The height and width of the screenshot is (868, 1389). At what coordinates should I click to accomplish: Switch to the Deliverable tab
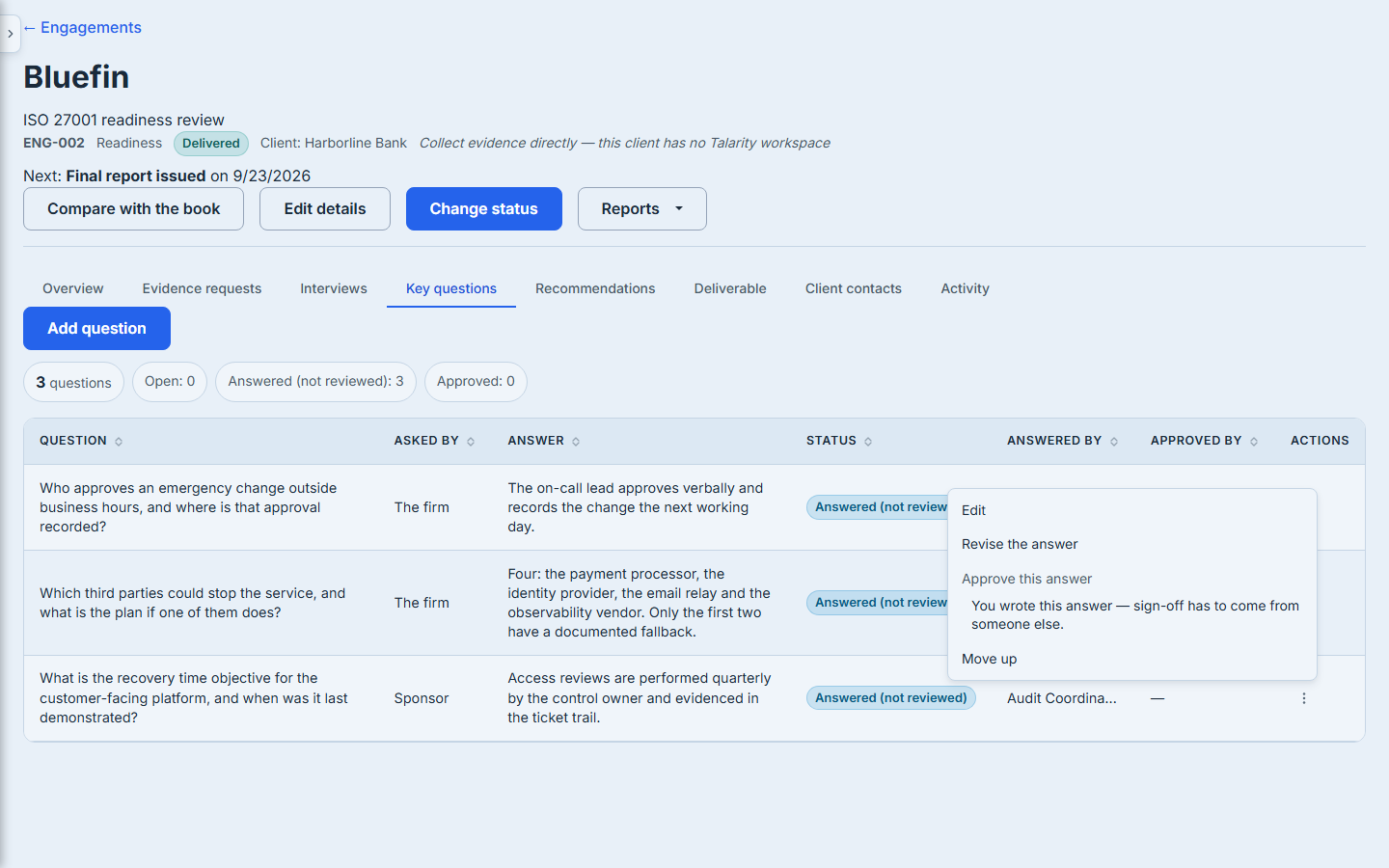pos(730,288)
